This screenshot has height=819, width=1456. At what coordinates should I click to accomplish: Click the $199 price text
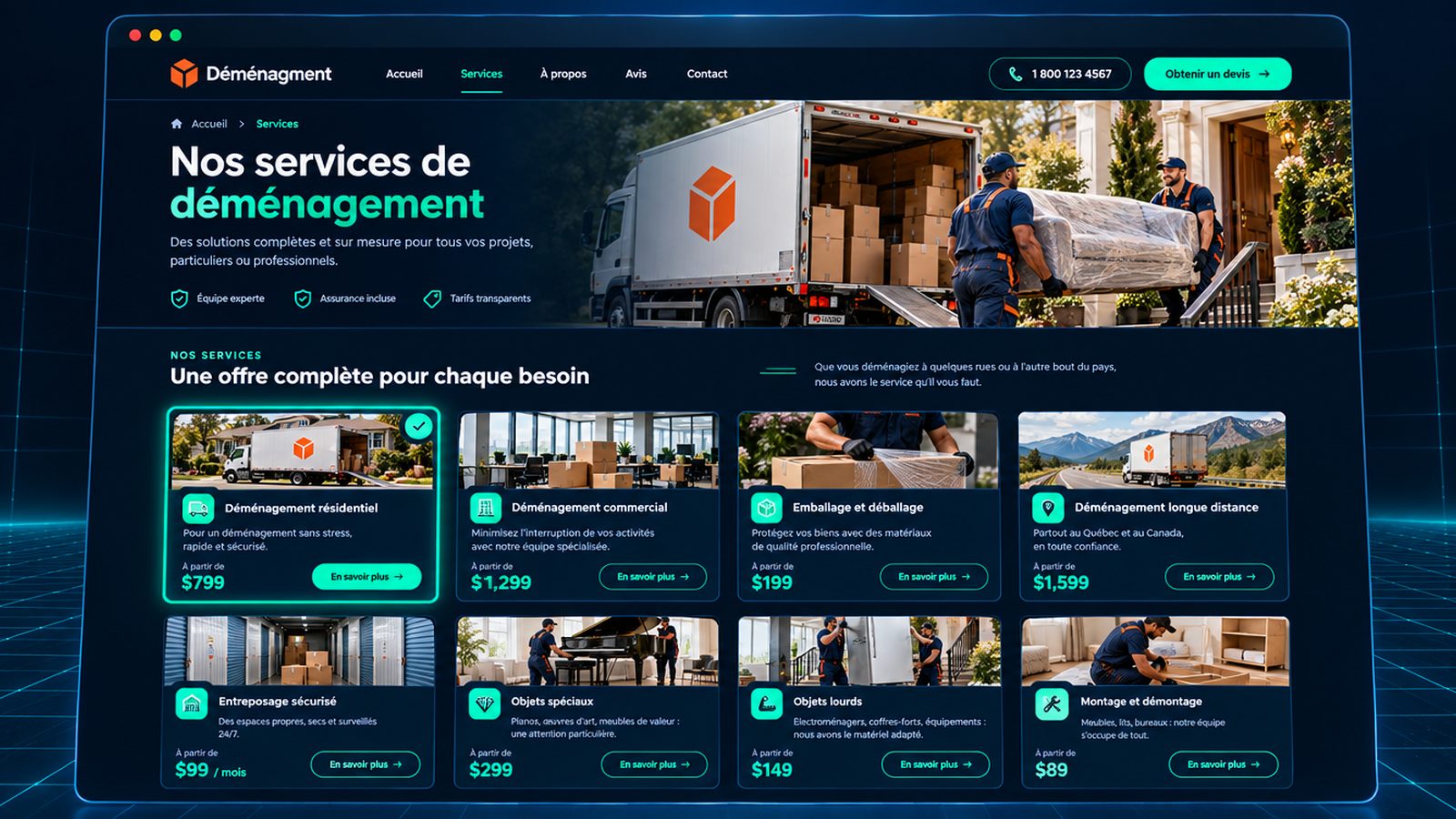click(x=772, y=583)
